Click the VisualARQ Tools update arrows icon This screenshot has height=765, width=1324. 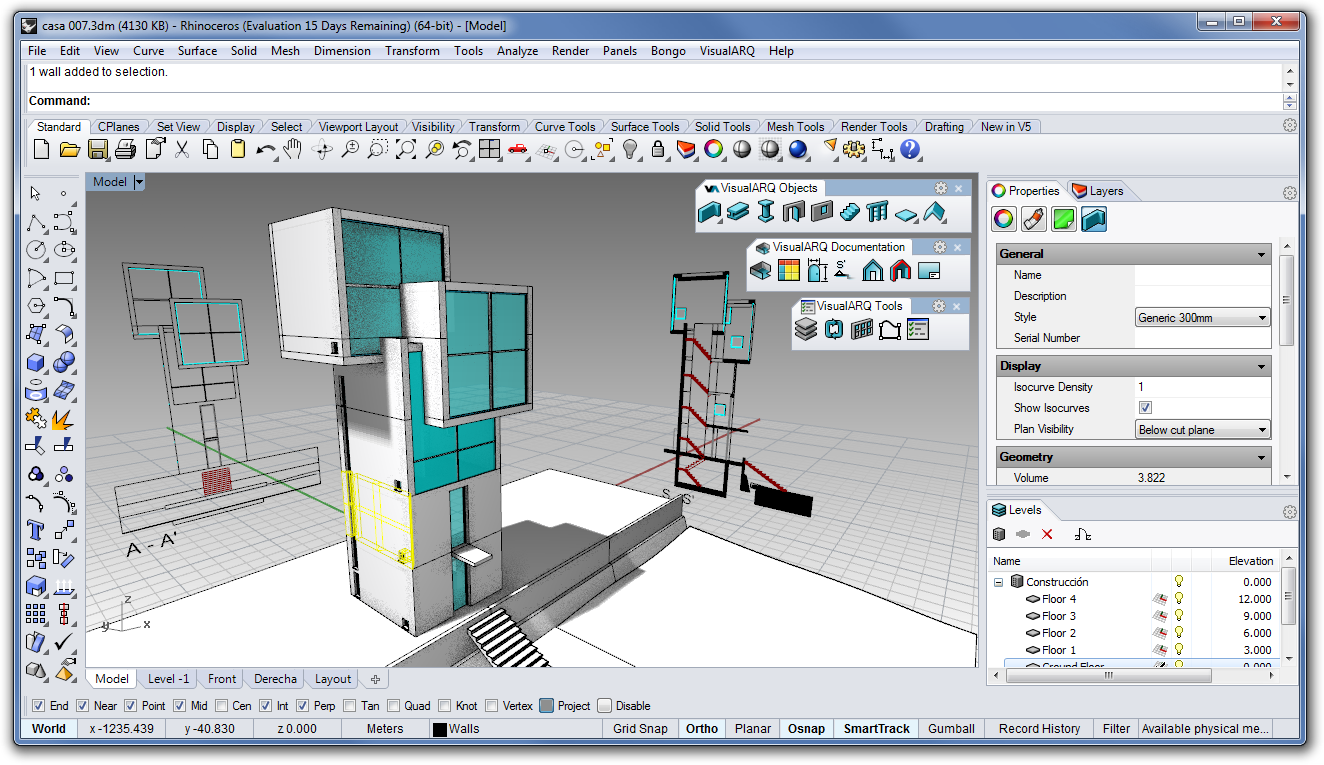tap(834, 329)
